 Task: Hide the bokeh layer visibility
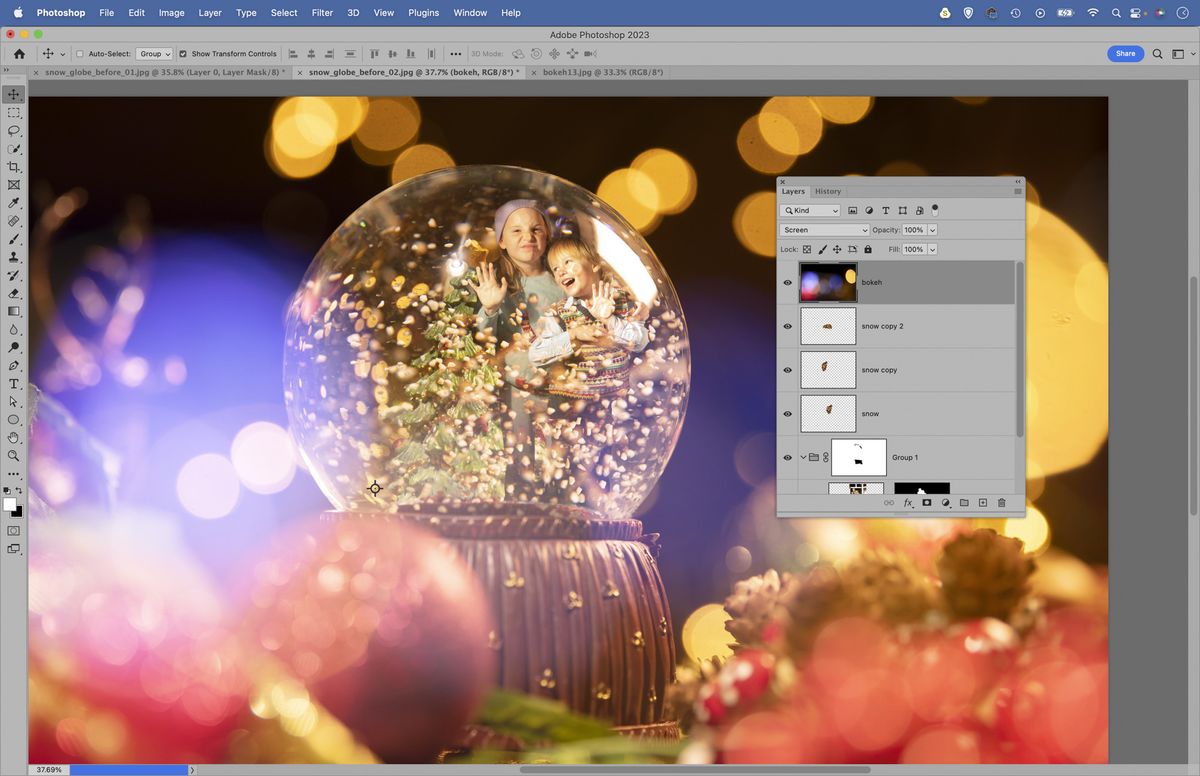click(788, 282)
